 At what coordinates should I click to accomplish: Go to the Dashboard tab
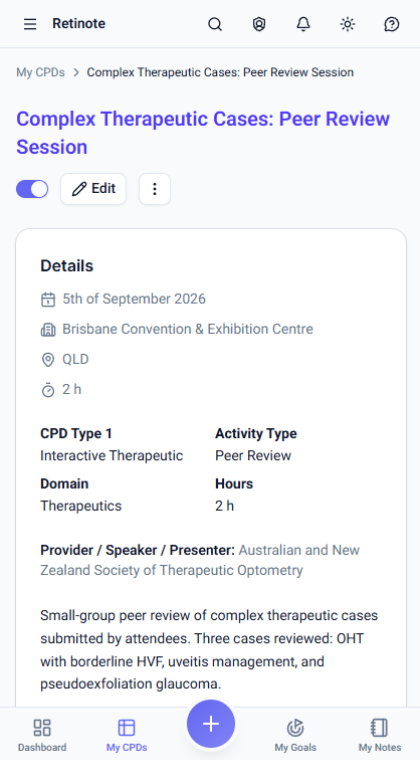[x=42, y=734]
